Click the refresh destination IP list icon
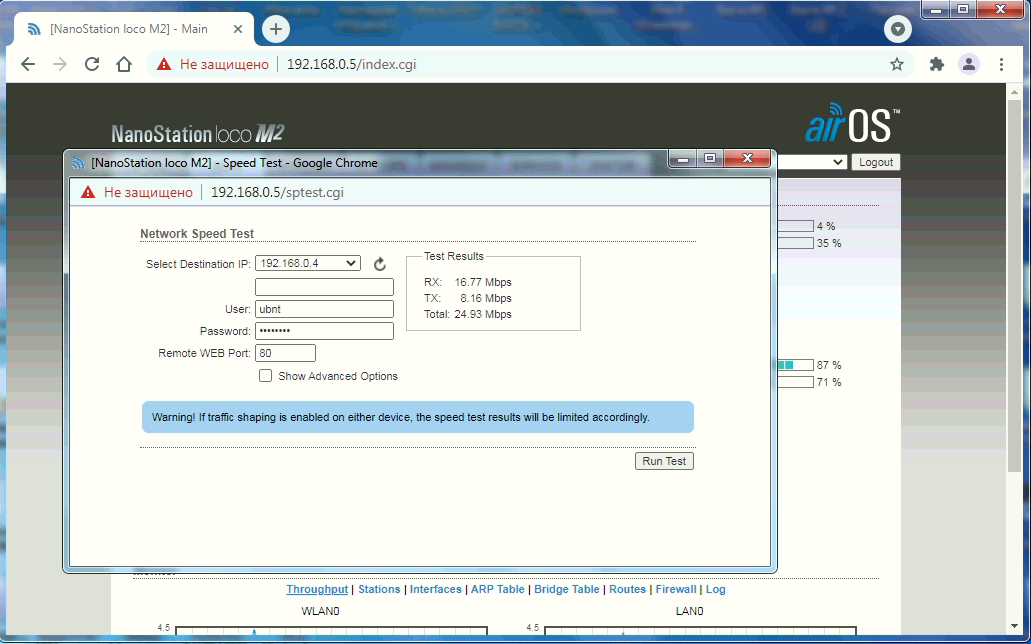The width and height of the screenshot is (1031, 644). point(379,264)
